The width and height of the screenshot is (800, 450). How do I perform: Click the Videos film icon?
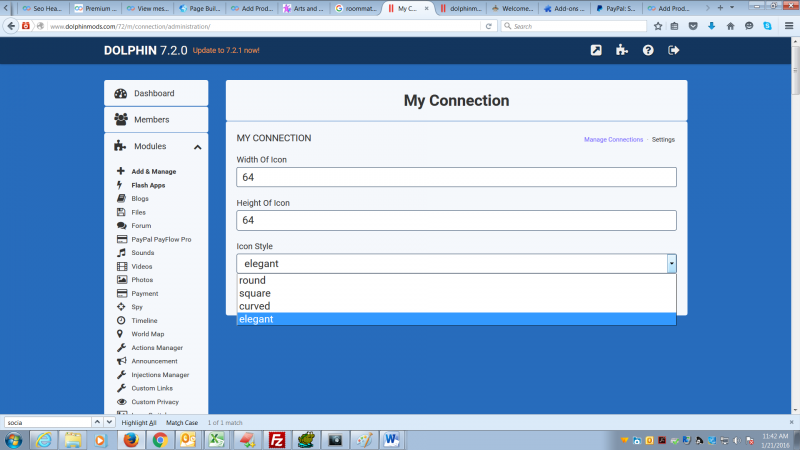[x=121, y=266]
